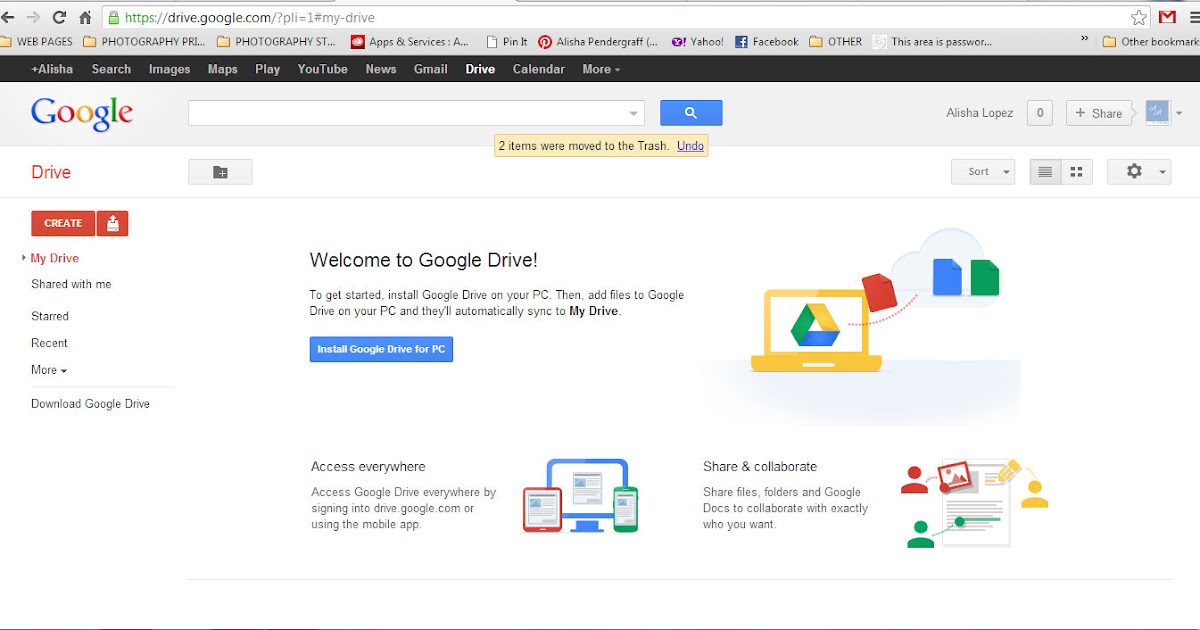Show more bookmarks chevron
The image size is (1200, 630).
coord(1085,41)
